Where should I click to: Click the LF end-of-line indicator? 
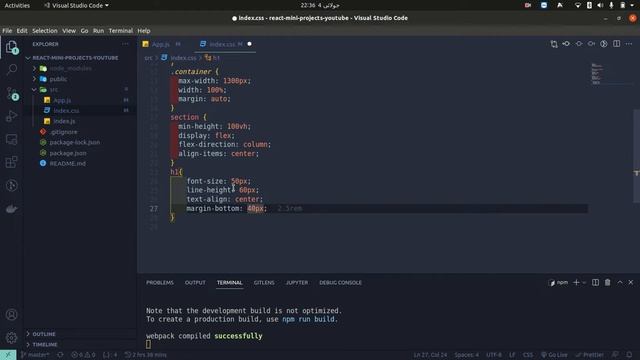512,355
